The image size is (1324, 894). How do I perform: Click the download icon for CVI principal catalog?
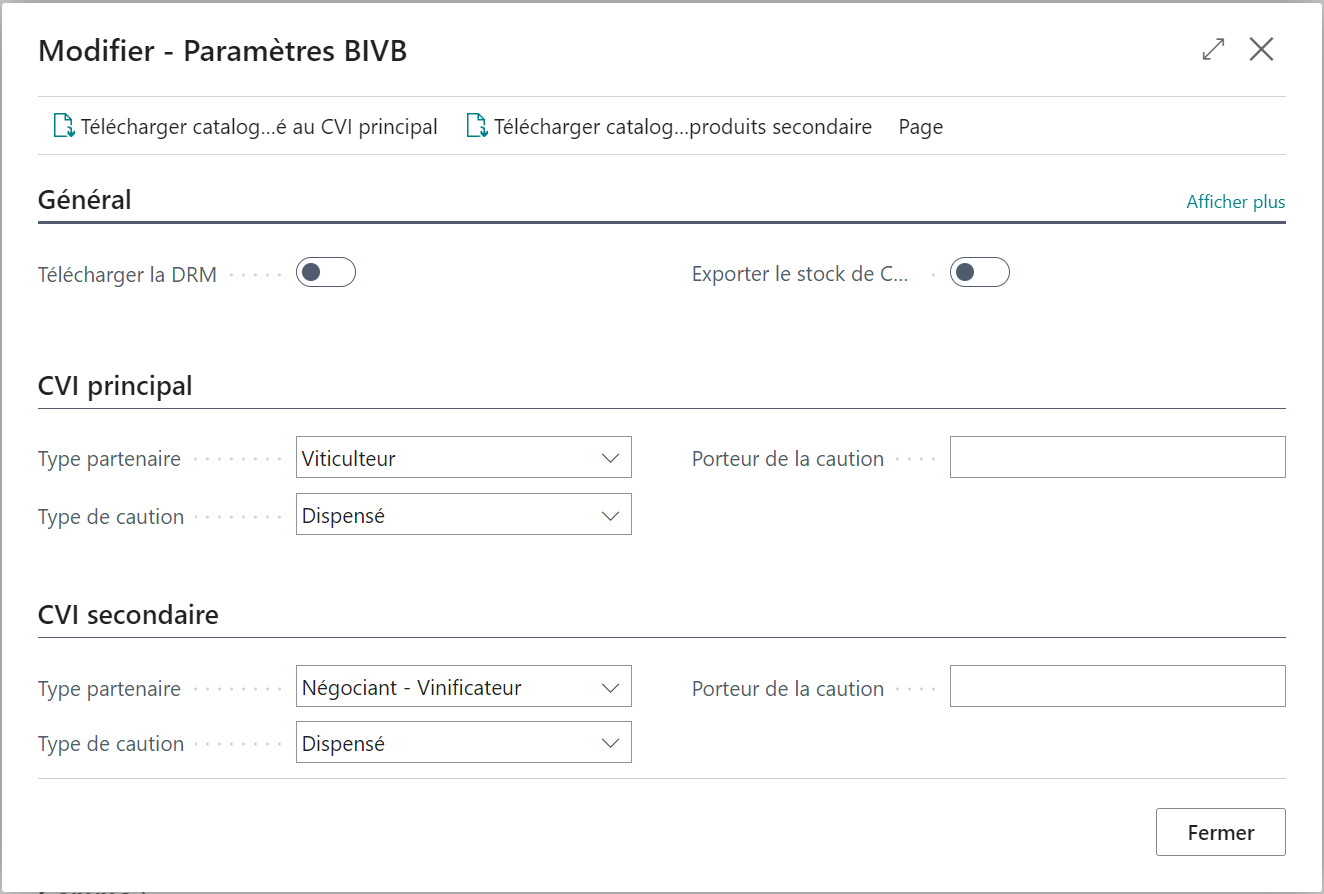pos(64,127)
